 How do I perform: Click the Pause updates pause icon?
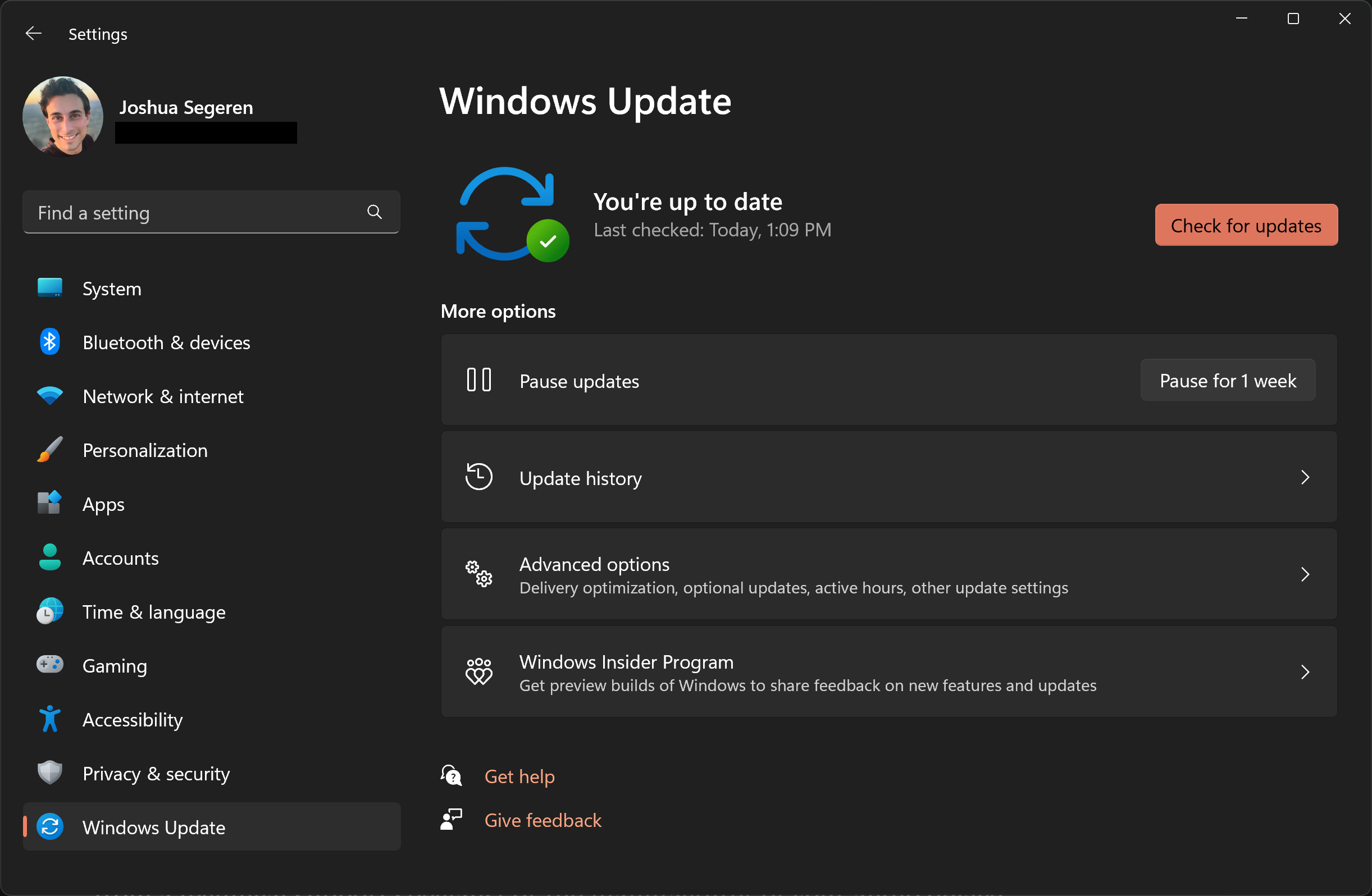478,380
